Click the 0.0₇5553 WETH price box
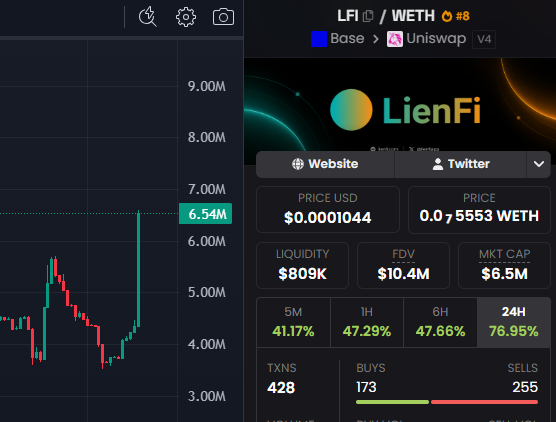 [x=479, y=209]
